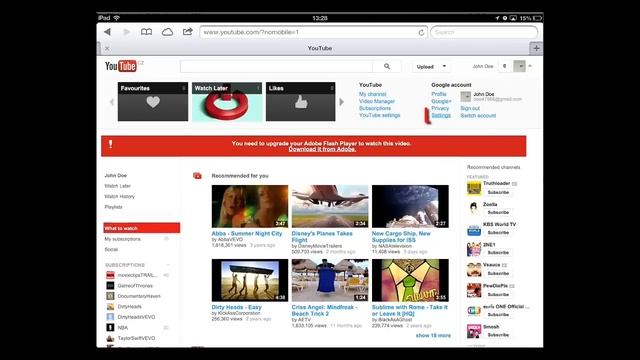Open a new tab with plus button
Viewport: 640px width, 360px height.
(536, 48)
